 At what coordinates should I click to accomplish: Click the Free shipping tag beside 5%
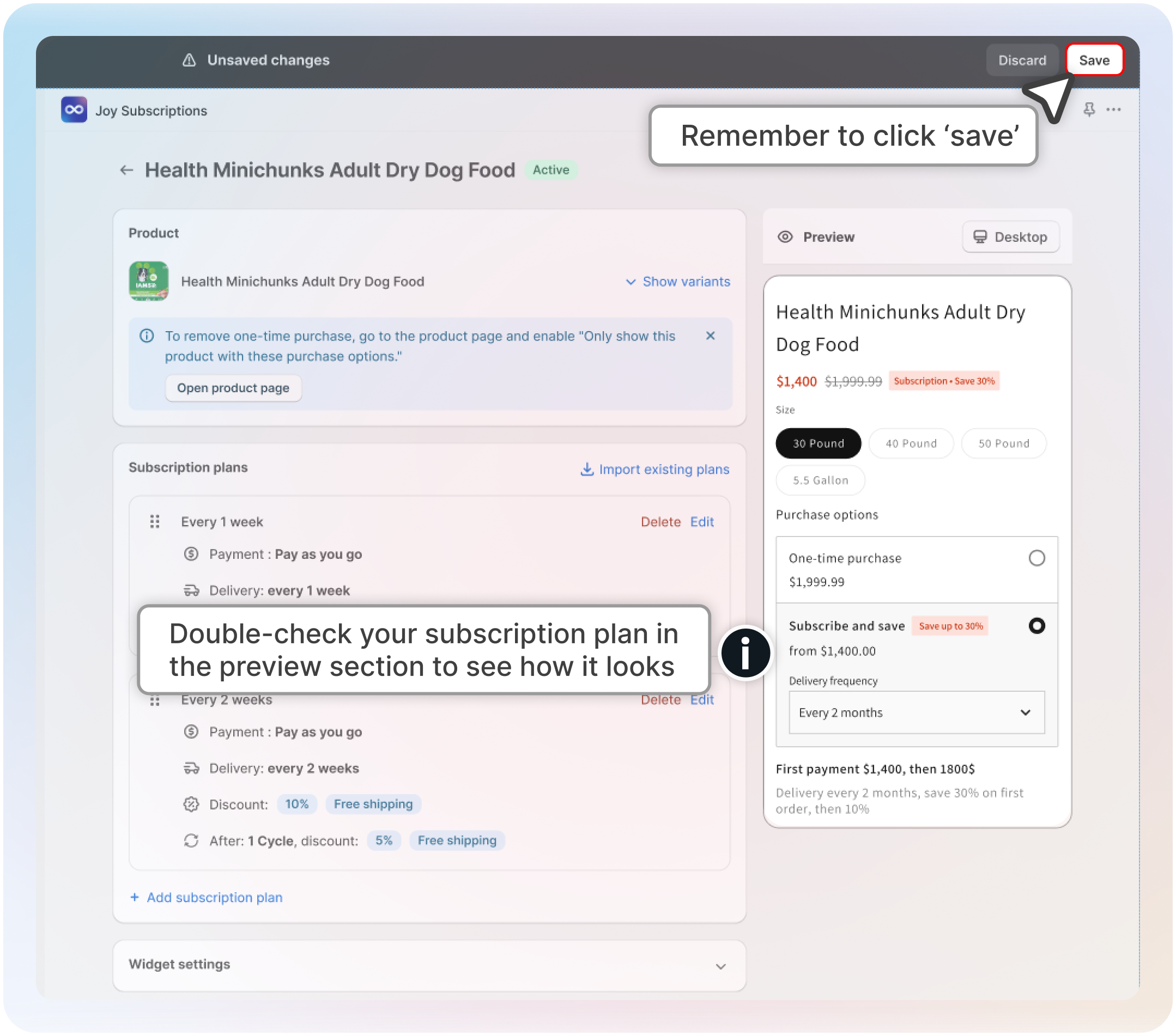457,840
